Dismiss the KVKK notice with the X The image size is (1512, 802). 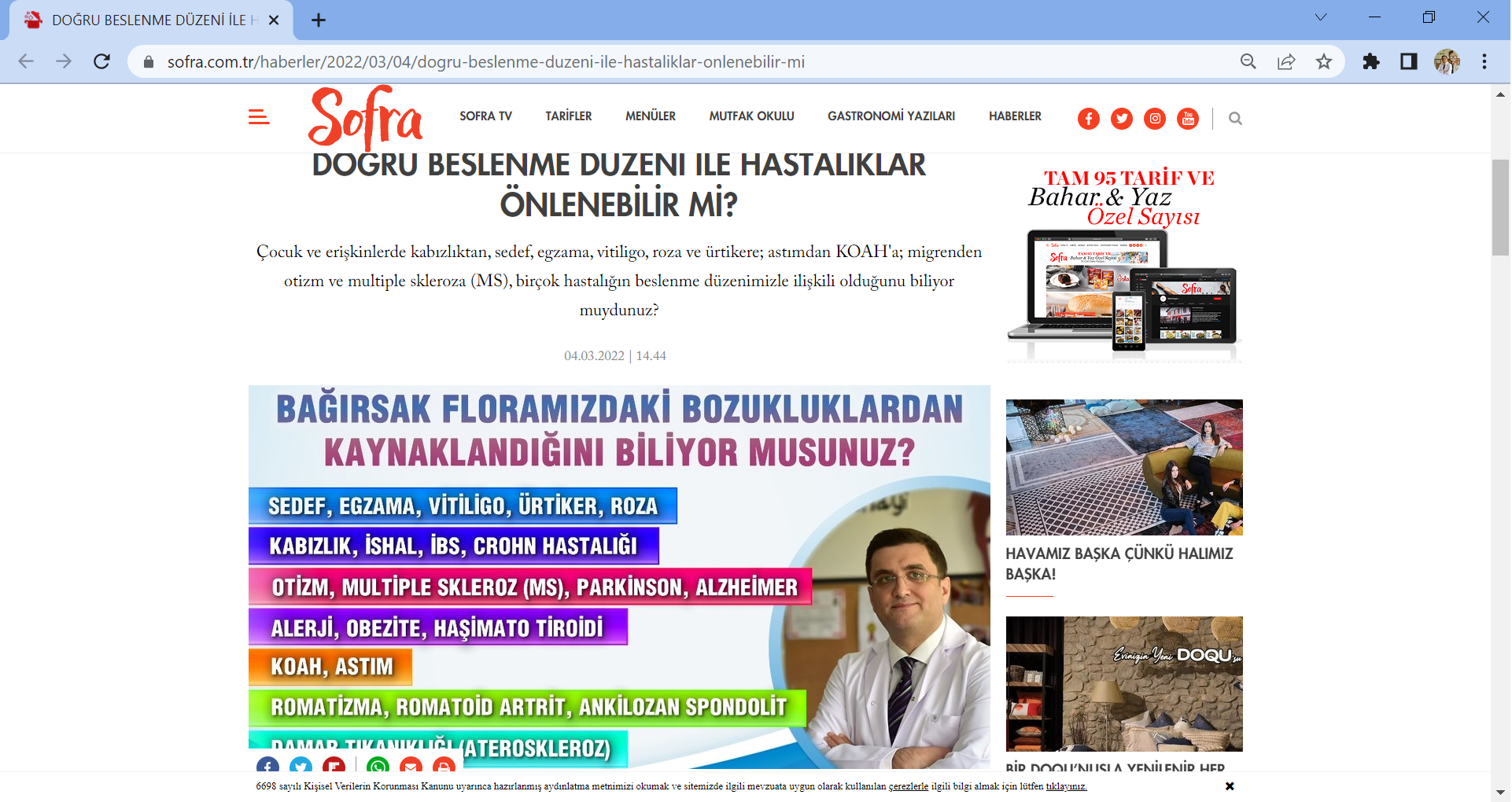click(1229, 786)
